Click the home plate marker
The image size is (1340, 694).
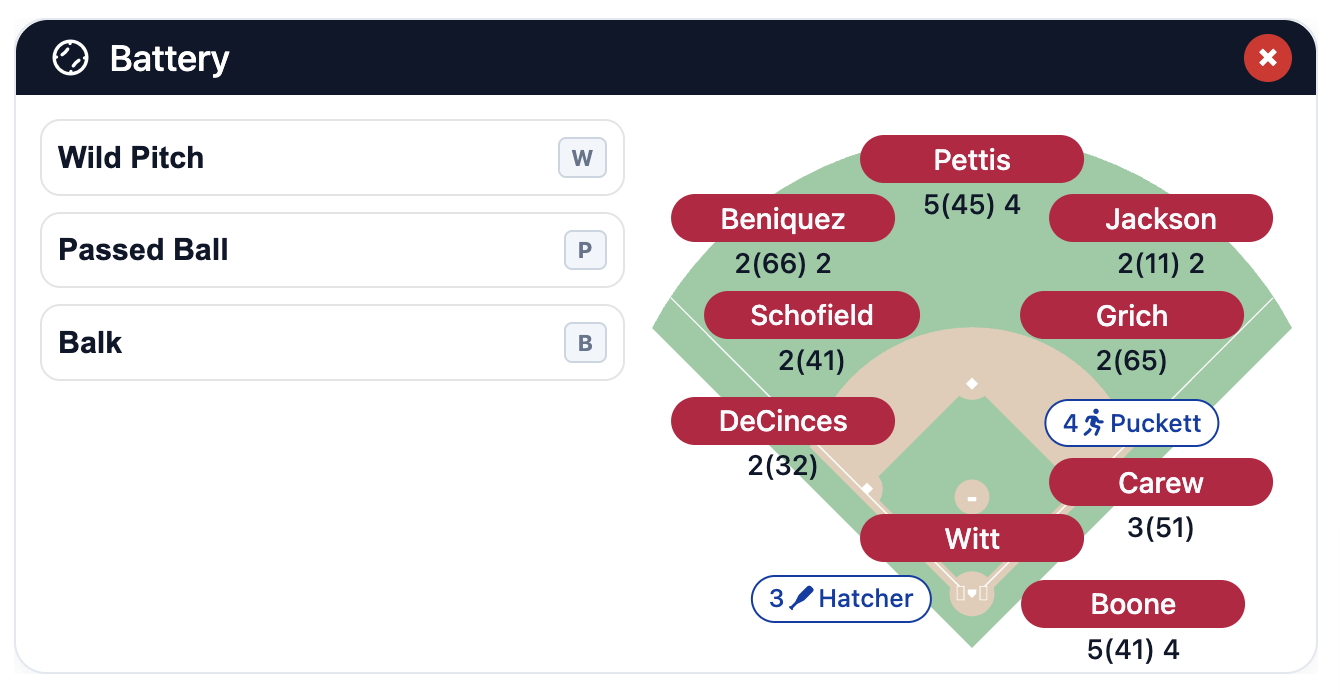[x=972, y=593]
